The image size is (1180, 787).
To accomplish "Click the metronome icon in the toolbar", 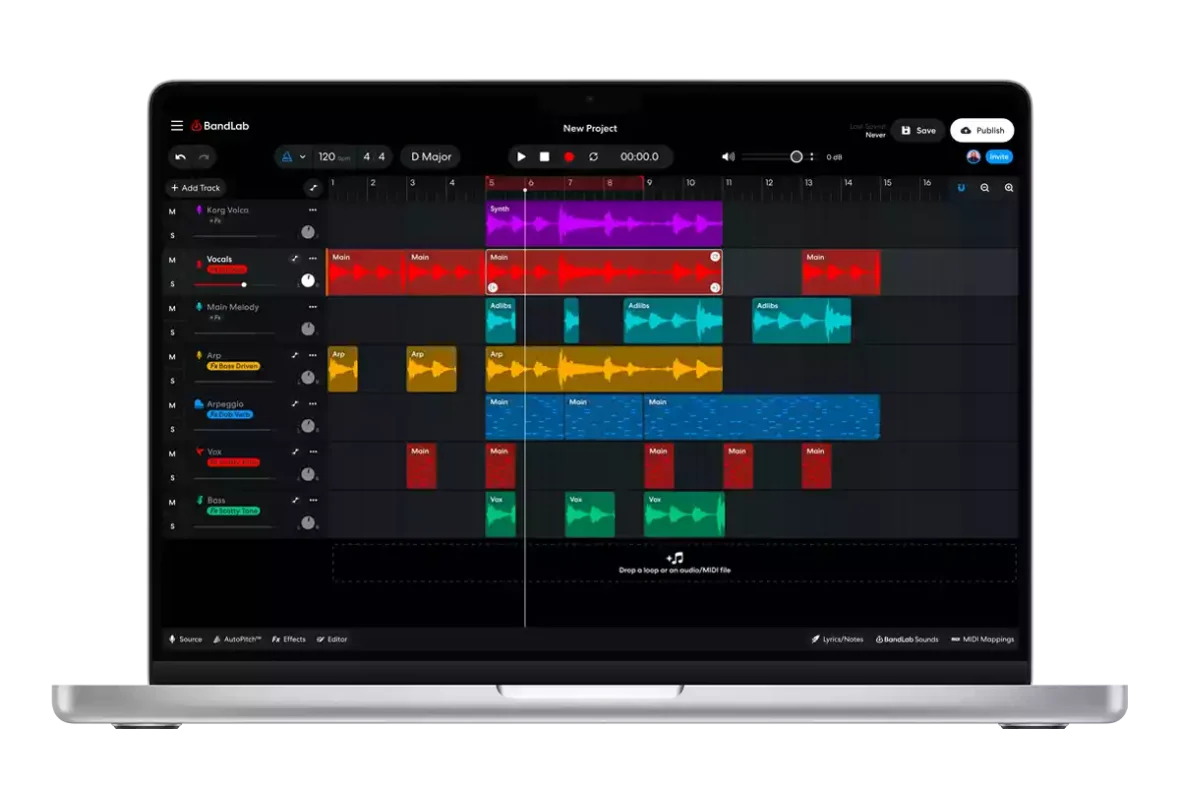I will (x=286, y=157).
